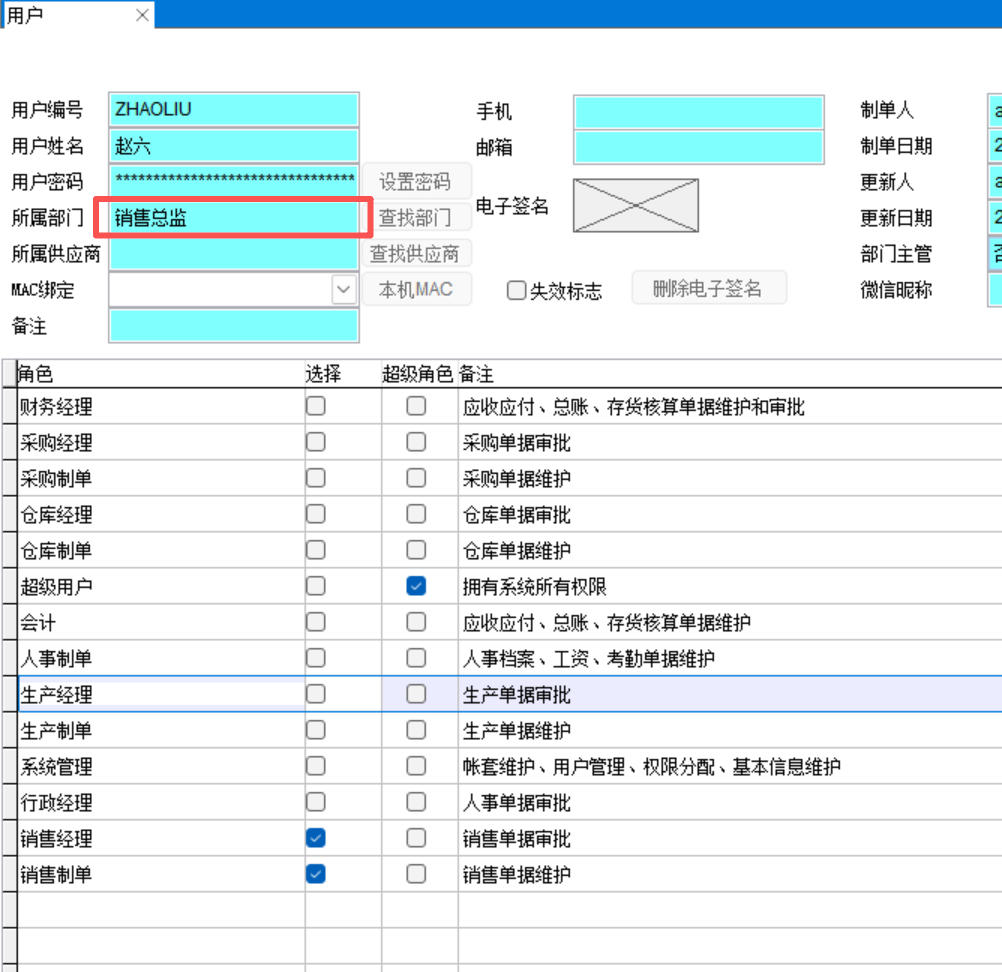This screenshot has width=1002, height=972.
Task: Click the 电子签名 image placeholder
Action: pyautogui.click(x=635, y=205)
